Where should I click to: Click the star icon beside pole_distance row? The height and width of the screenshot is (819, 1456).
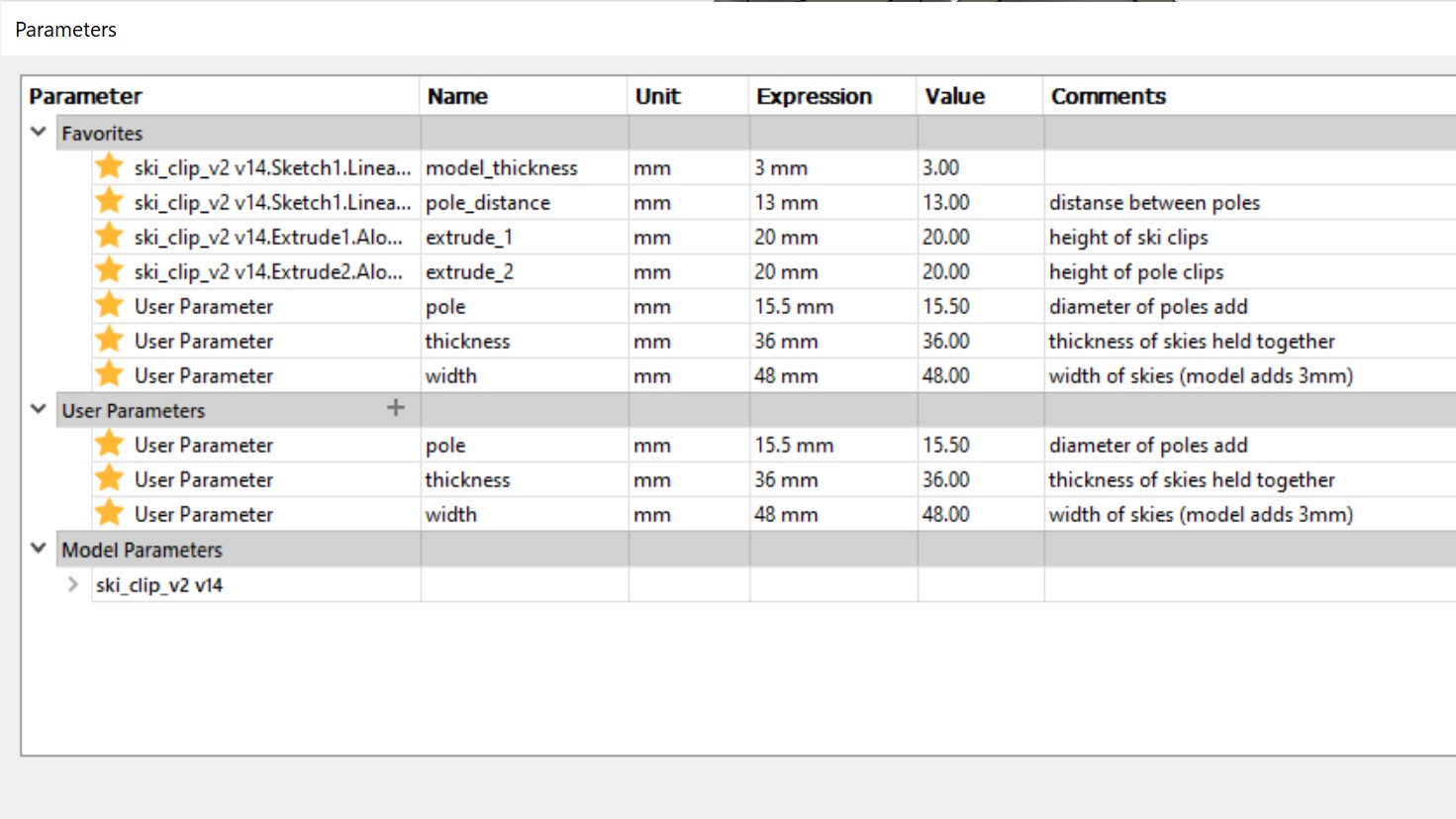click(109, 201)
